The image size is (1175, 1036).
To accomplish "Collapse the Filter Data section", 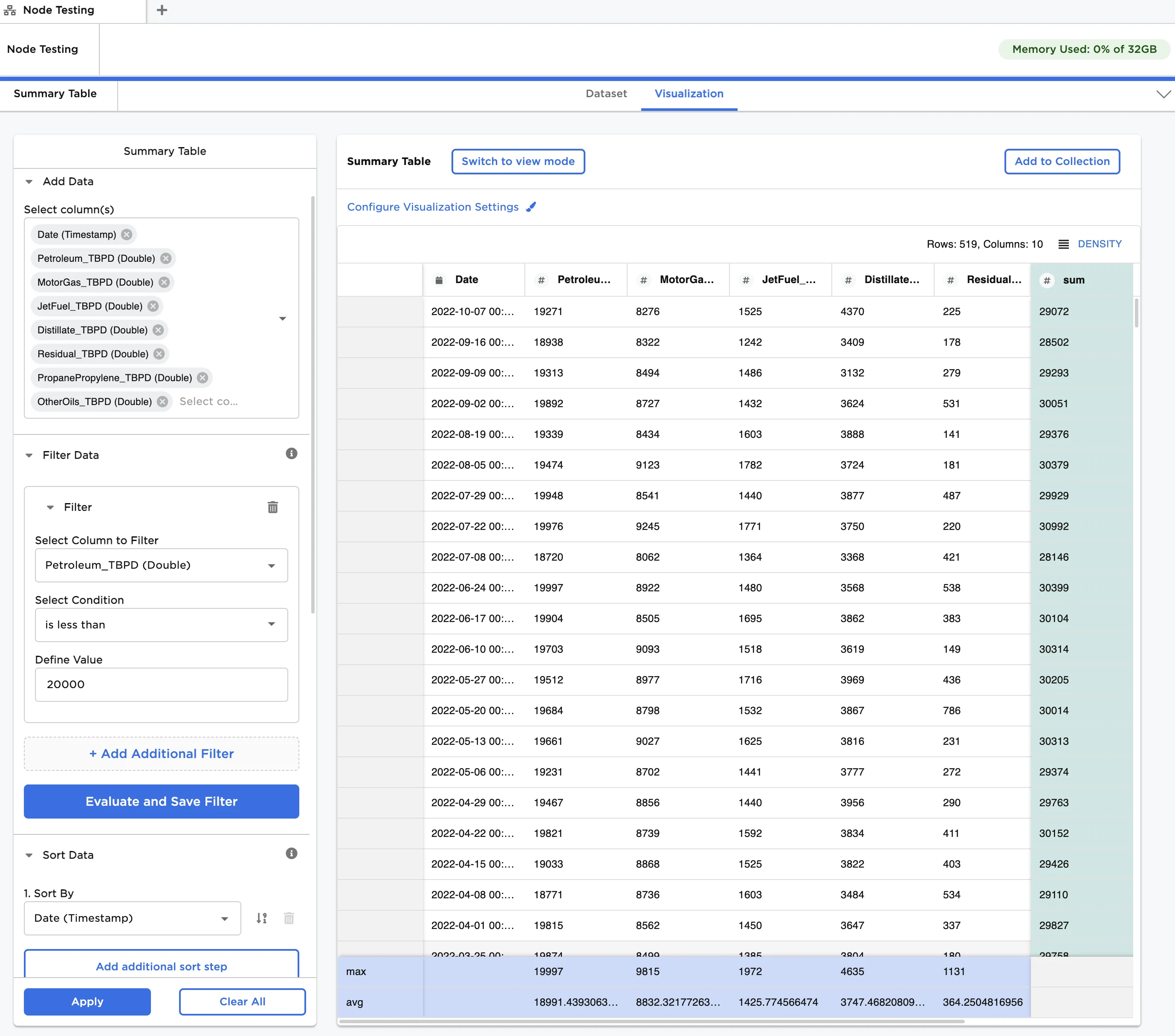I will (x=29, y=455).
